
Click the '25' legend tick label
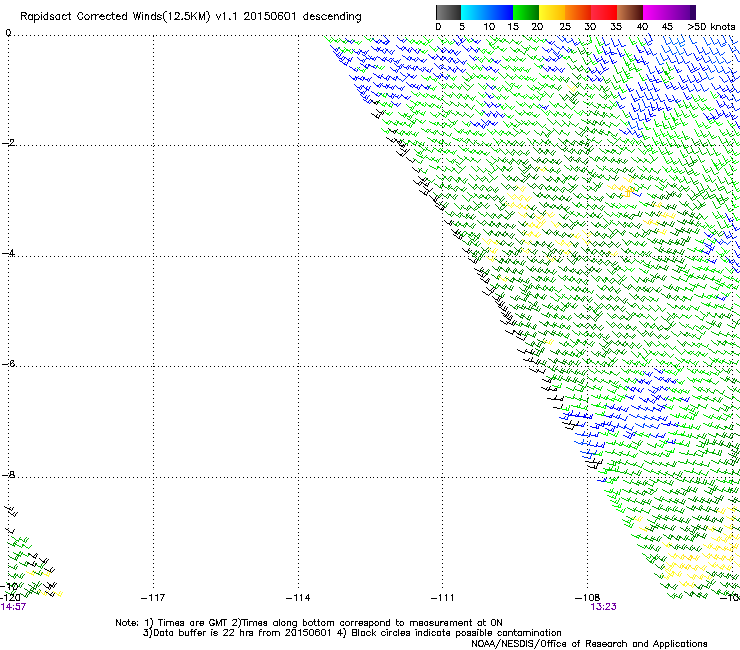point(565,27)
